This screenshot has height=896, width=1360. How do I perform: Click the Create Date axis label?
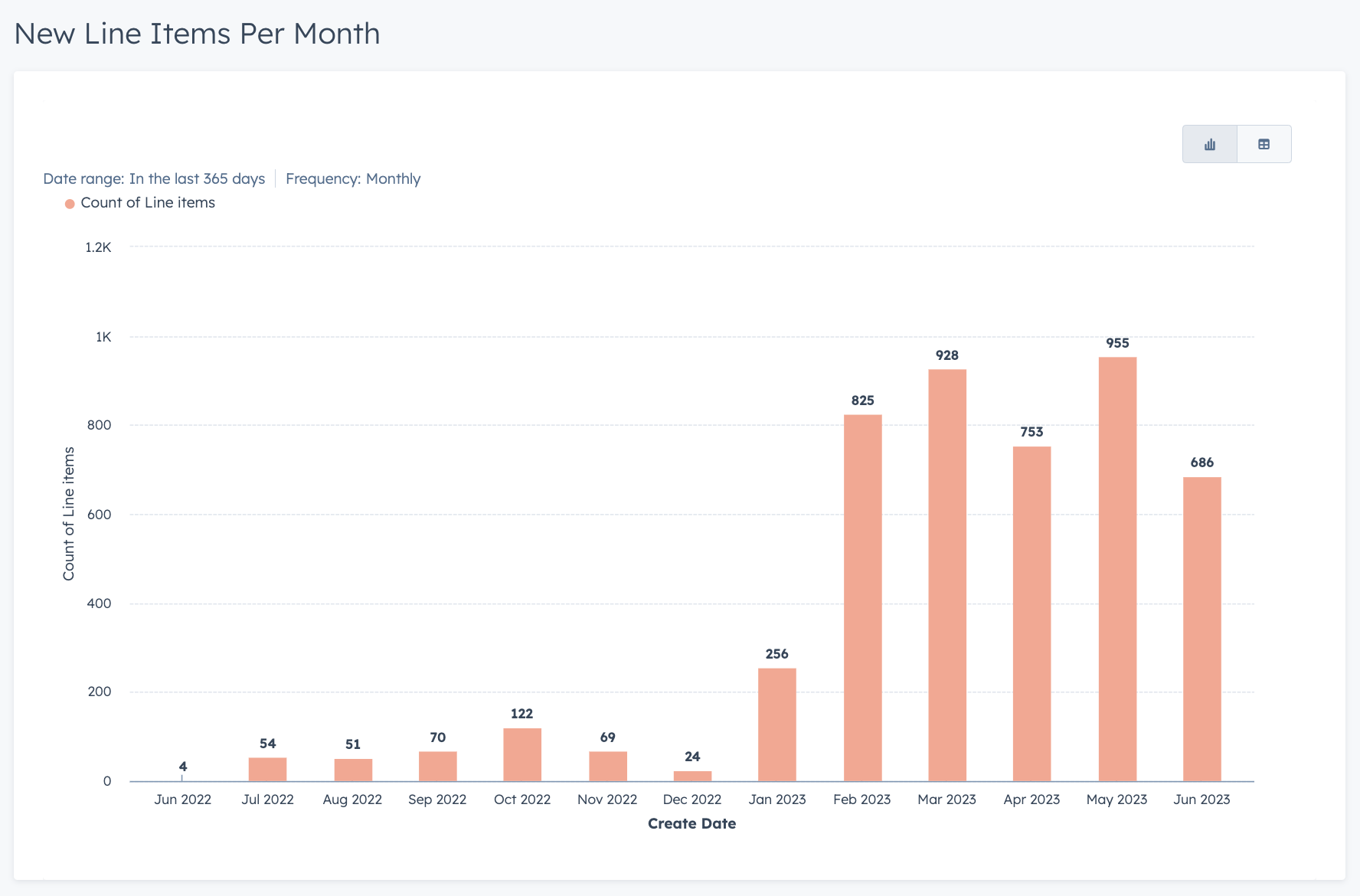pos(691,823)
